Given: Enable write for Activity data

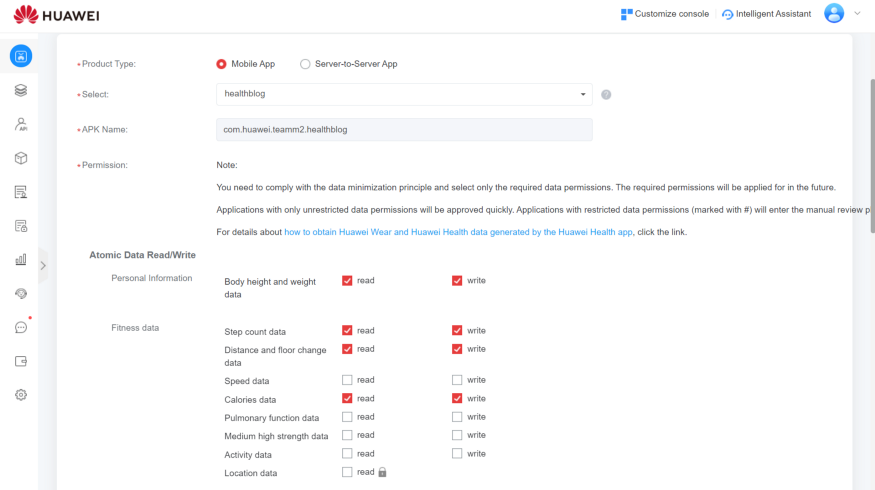Looking at the screenshot, I should coord(457,454).
